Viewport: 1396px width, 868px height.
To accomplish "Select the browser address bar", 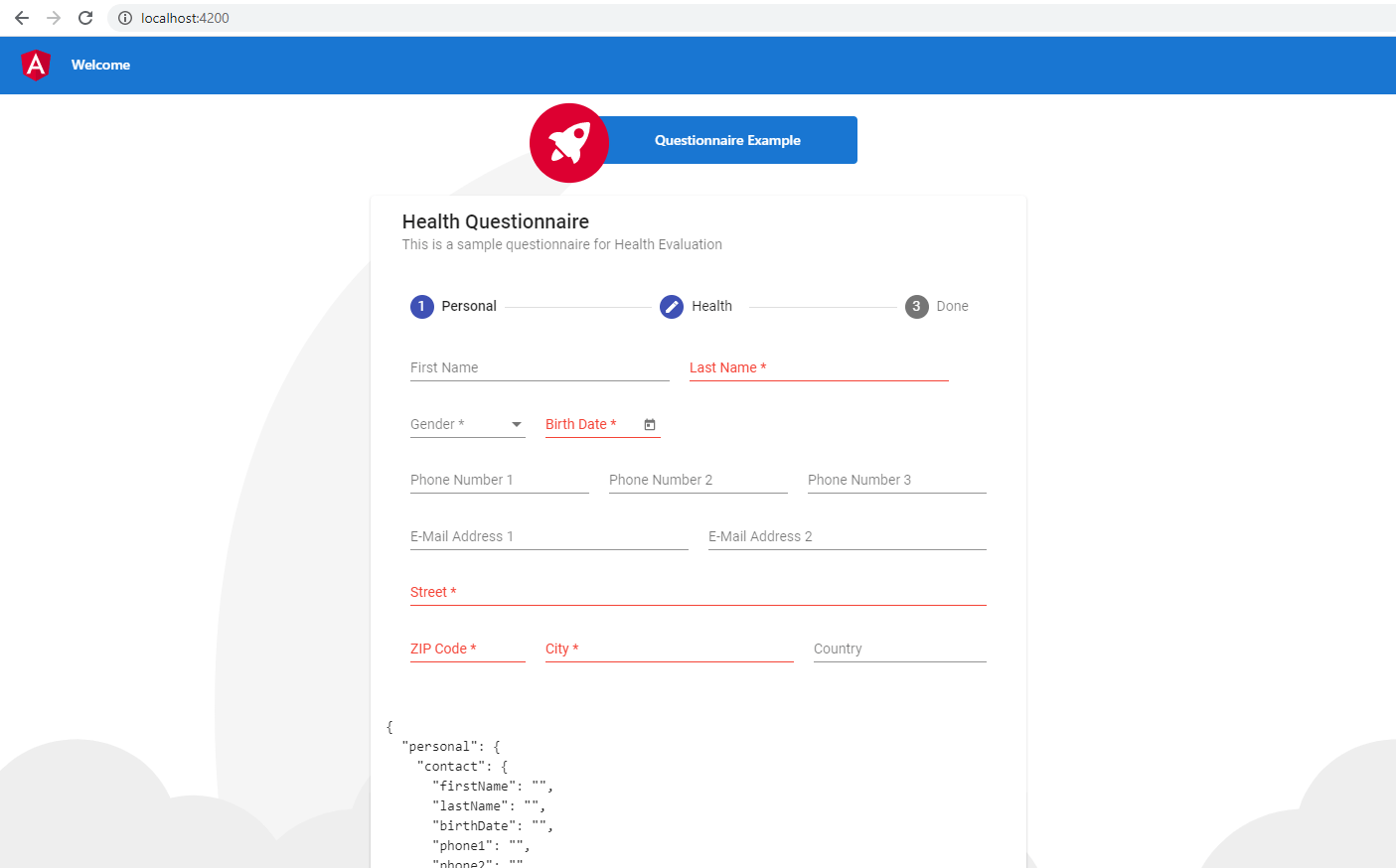I will (298, 17).
